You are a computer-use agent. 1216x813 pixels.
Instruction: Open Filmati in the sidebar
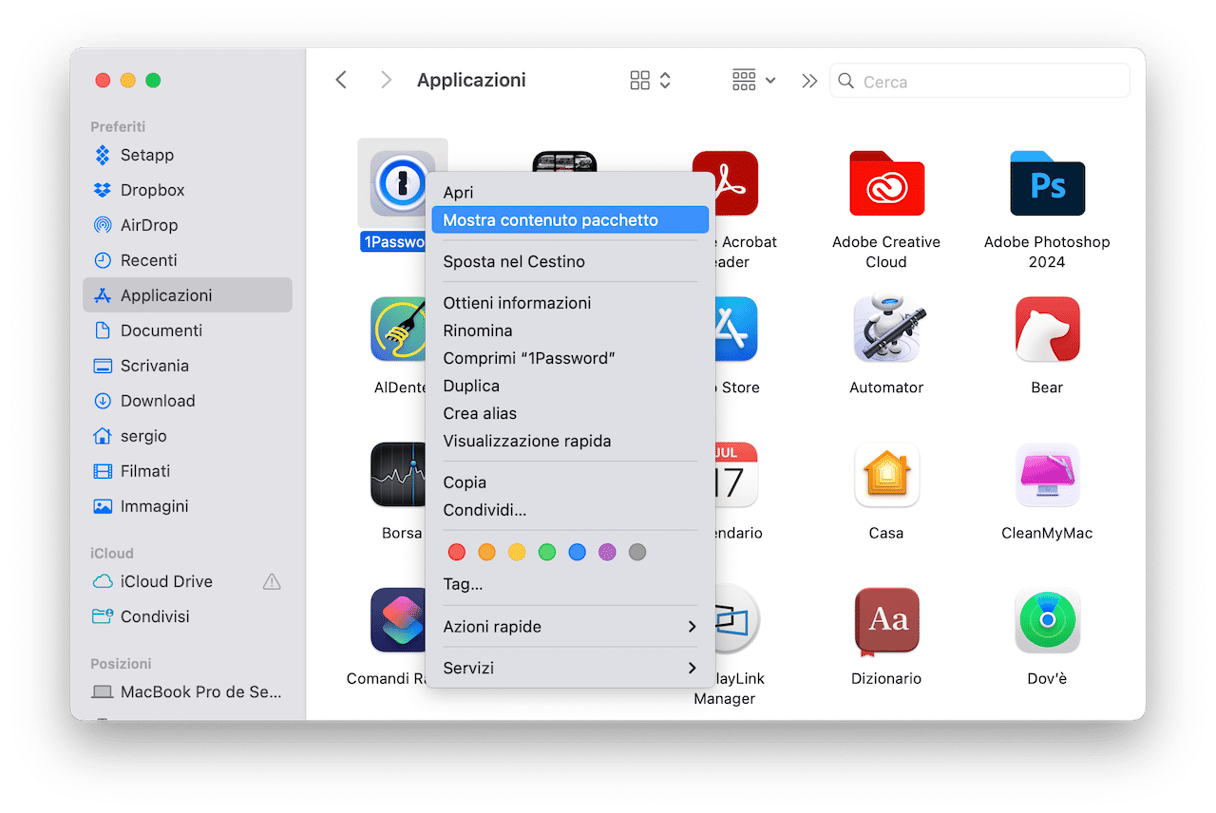(188, 471)
